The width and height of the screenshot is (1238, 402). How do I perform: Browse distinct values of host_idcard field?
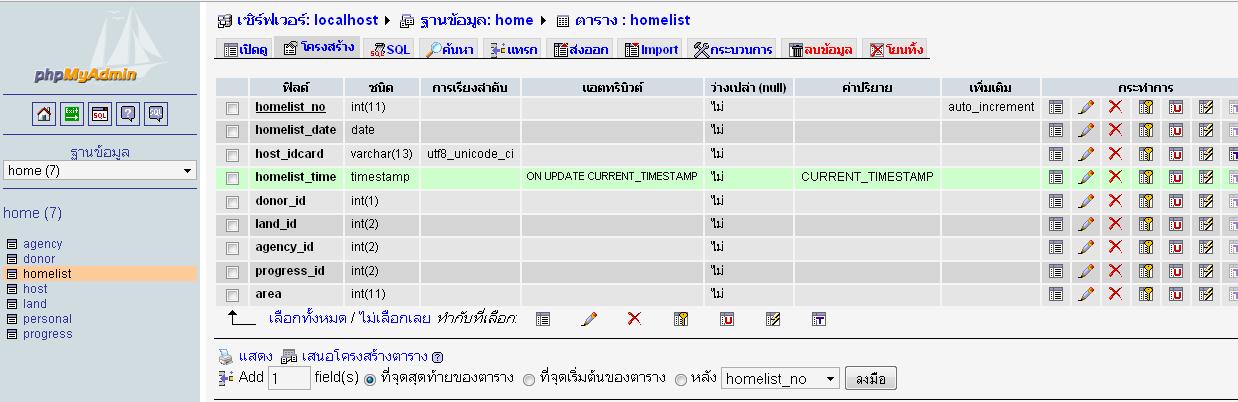(1056, 154)
